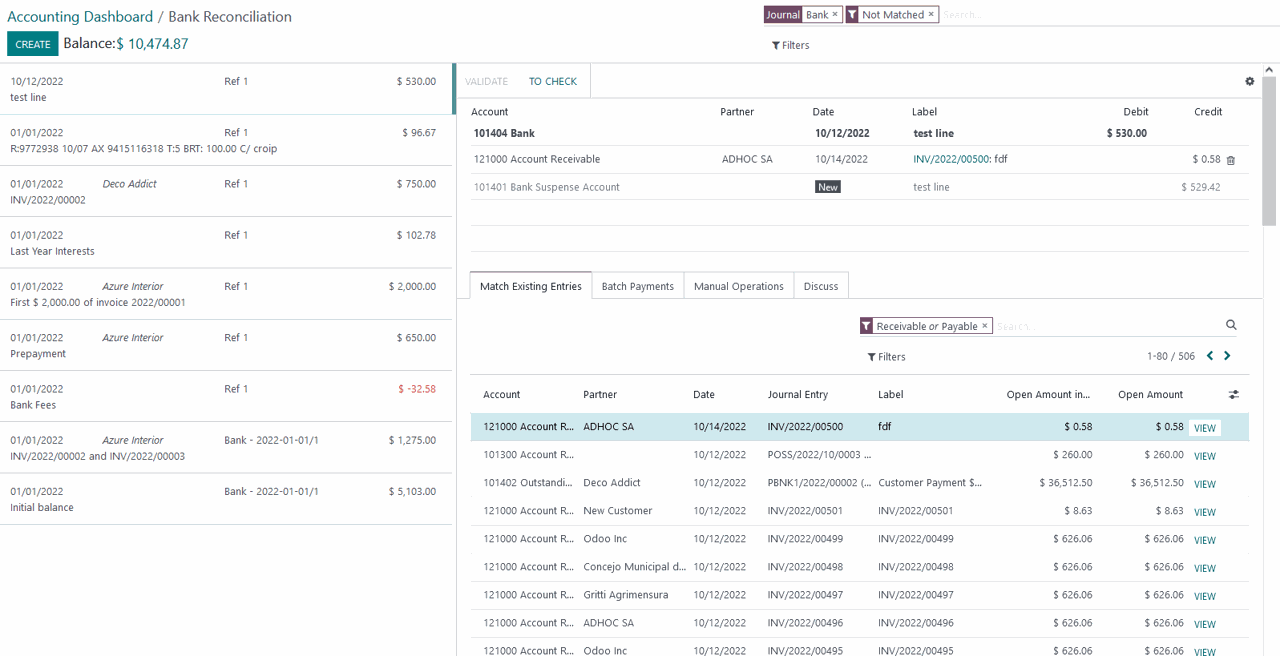Viewport: 1280px width, 656px height.
Task: Delete the INV/2022/00500 line using the trash icon
Action: tap(1230, 160)
